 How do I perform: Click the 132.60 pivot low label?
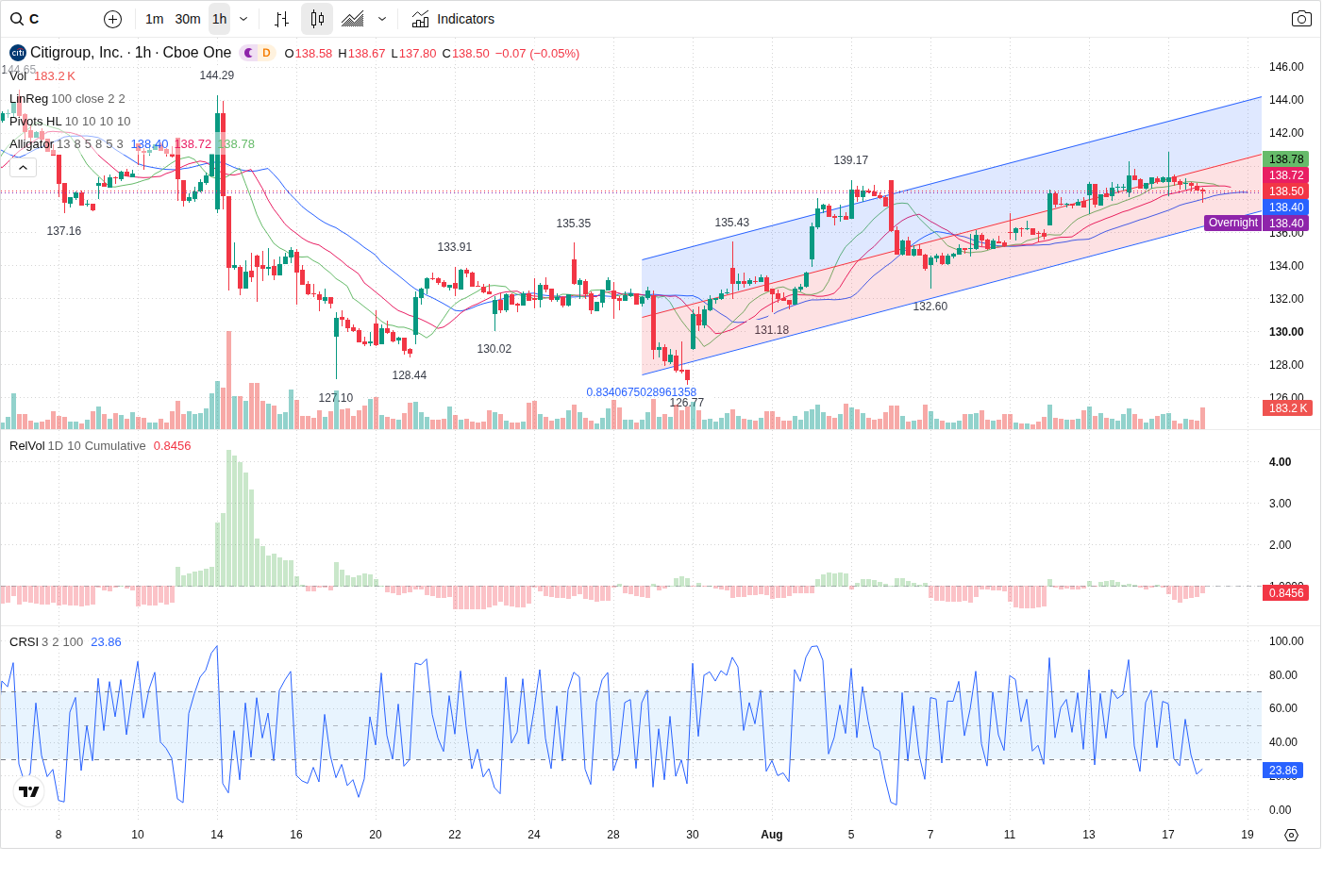click(930, 307)
